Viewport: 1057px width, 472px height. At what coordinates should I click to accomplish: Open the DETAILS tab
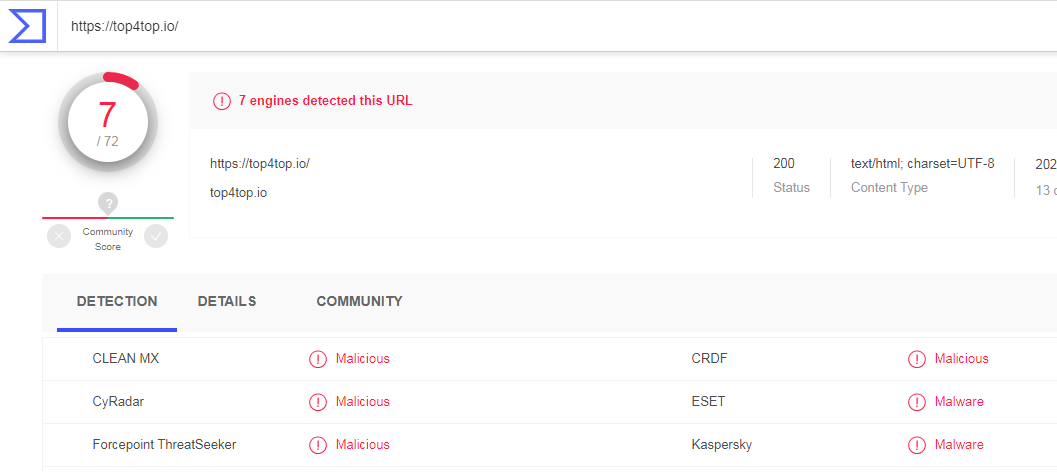(227, 301)
